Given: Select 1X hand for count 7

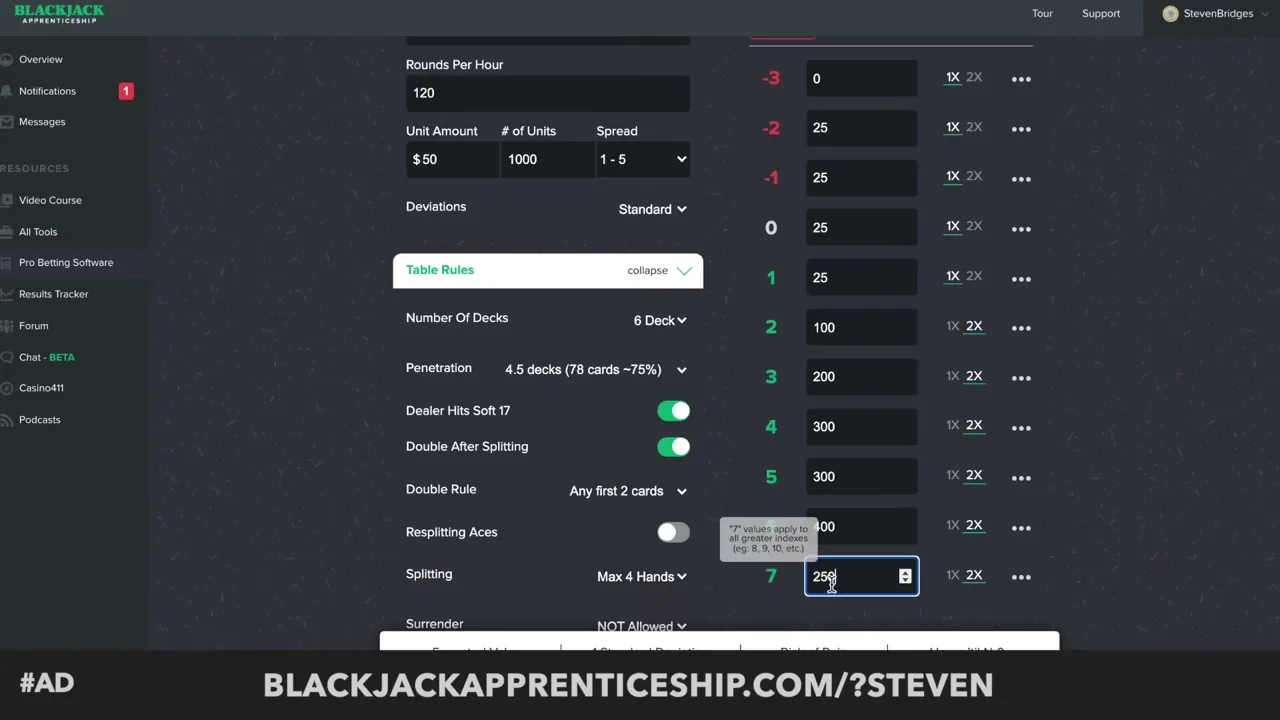Looking at the screenshot, I should [953, 575].
